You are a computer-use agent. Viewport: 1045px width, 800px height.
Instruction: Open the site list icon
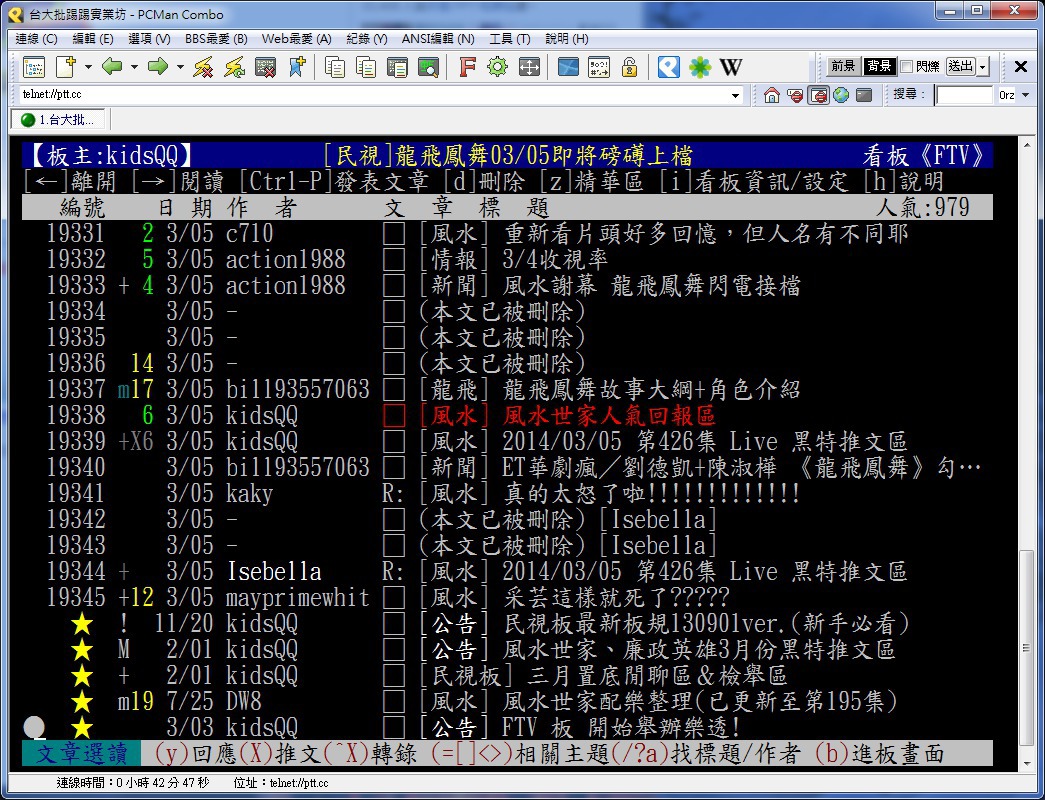point(33,67)
